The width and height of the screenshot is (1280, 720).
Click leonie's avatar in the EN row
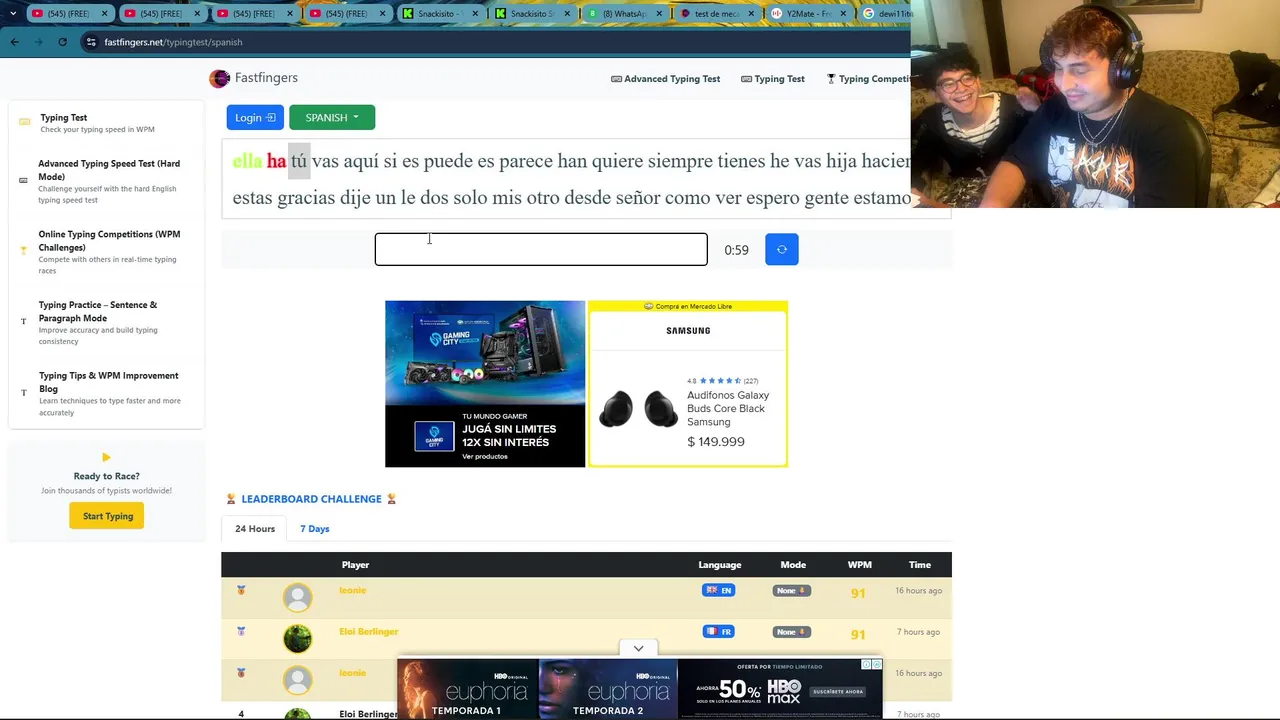pyautogui.click(x=297, y=597)
